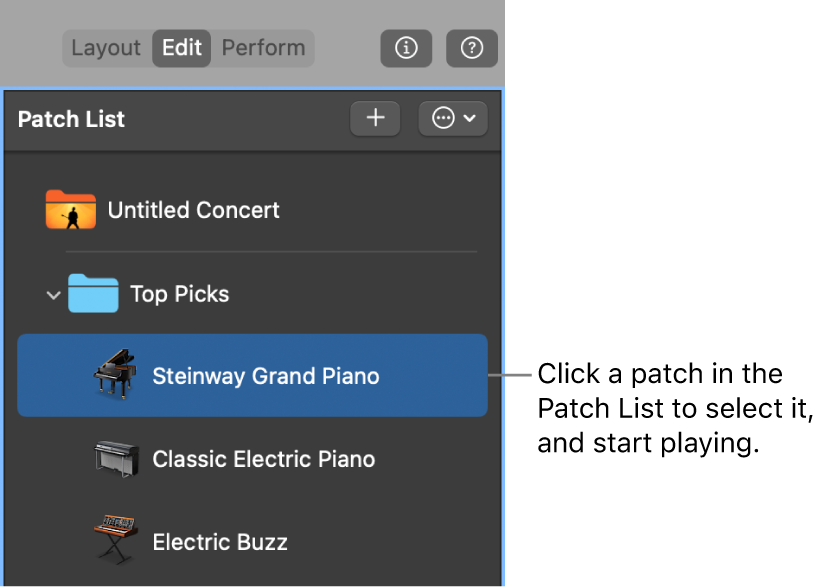Click the Add Patch plus icon
This screenshot has height=588, width=838.
(x=374, y=117)
